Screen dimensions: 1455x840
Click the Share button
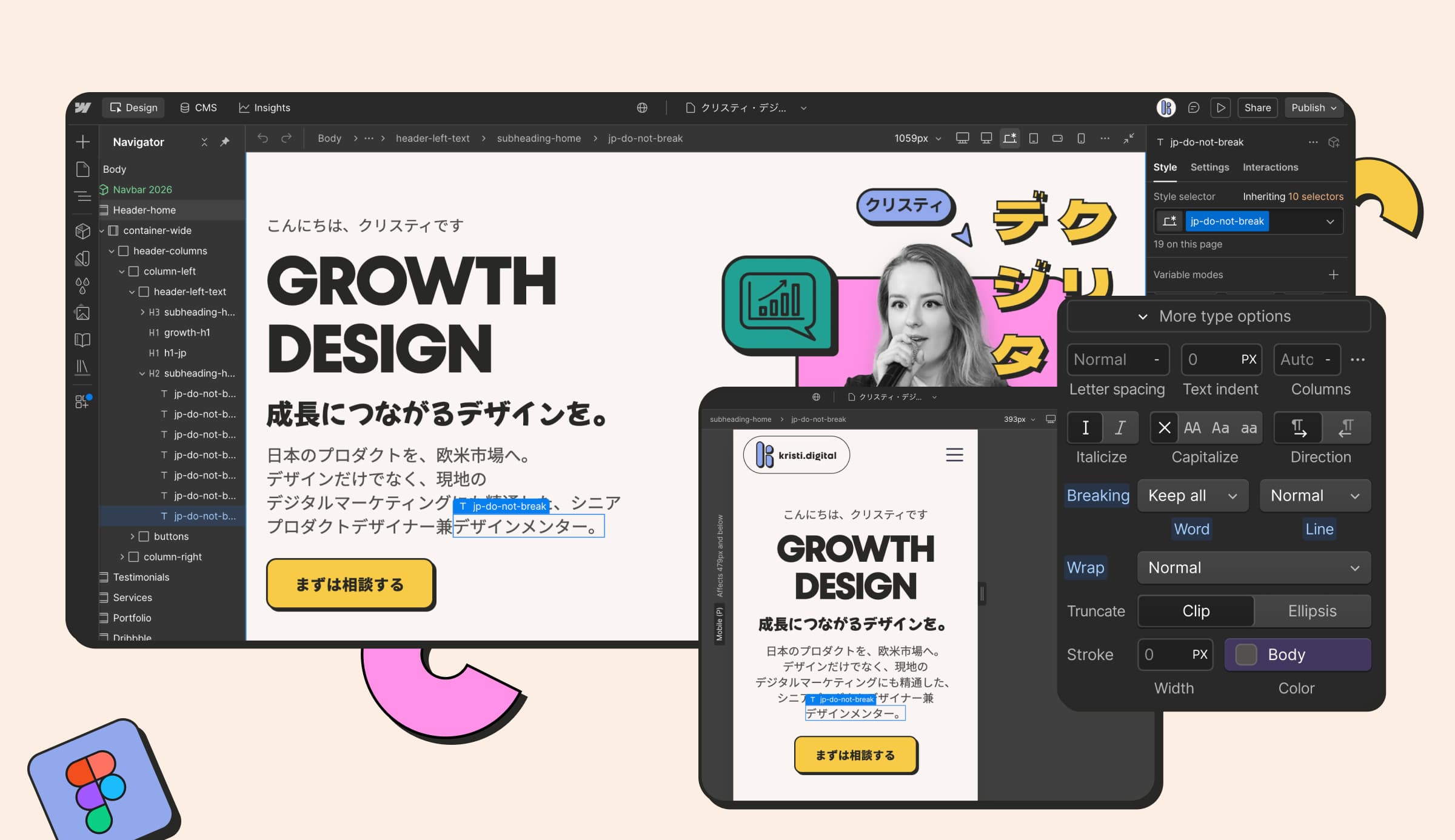click(1257, 108)
